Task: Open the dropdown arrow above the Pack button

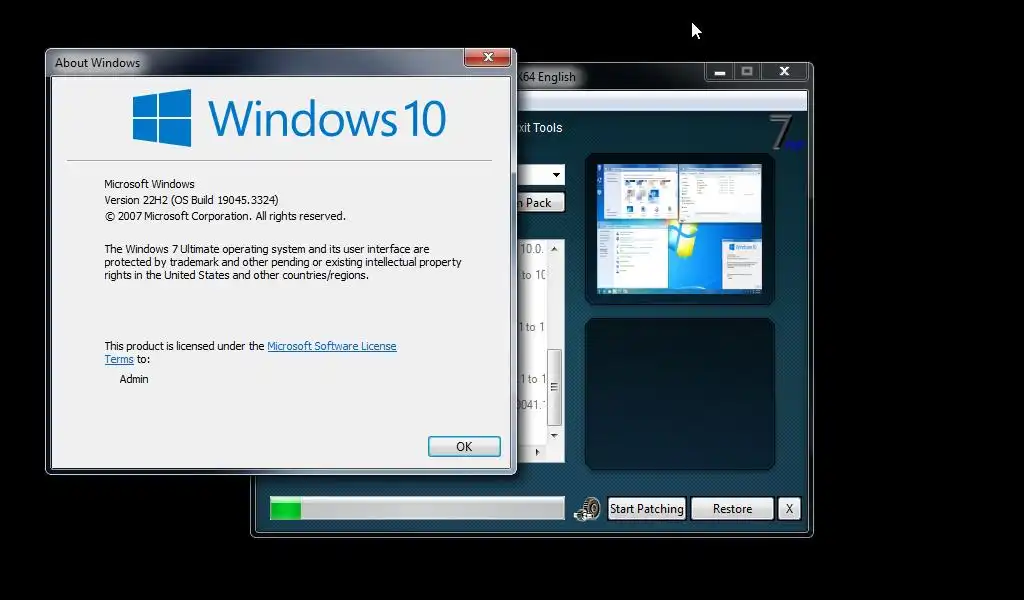Action: [556, 175]
